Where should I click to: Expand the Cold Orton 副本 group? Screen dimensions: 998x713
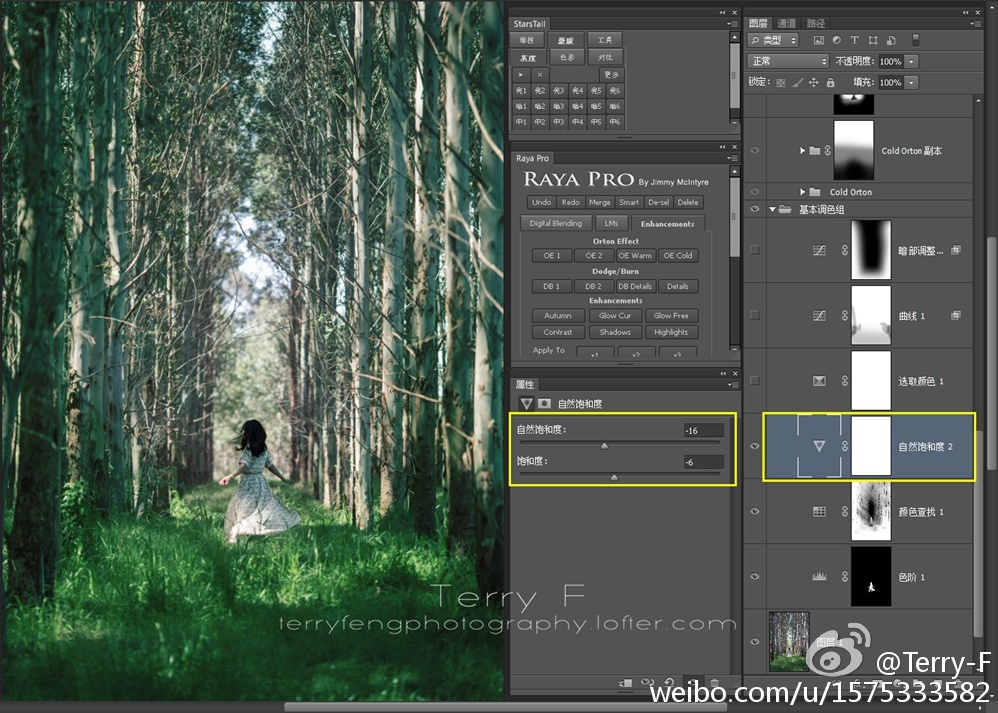point(803,151)
